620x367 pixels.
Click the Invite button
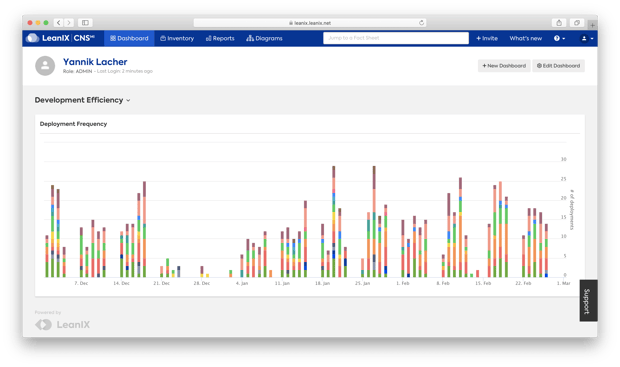point(487,38)
